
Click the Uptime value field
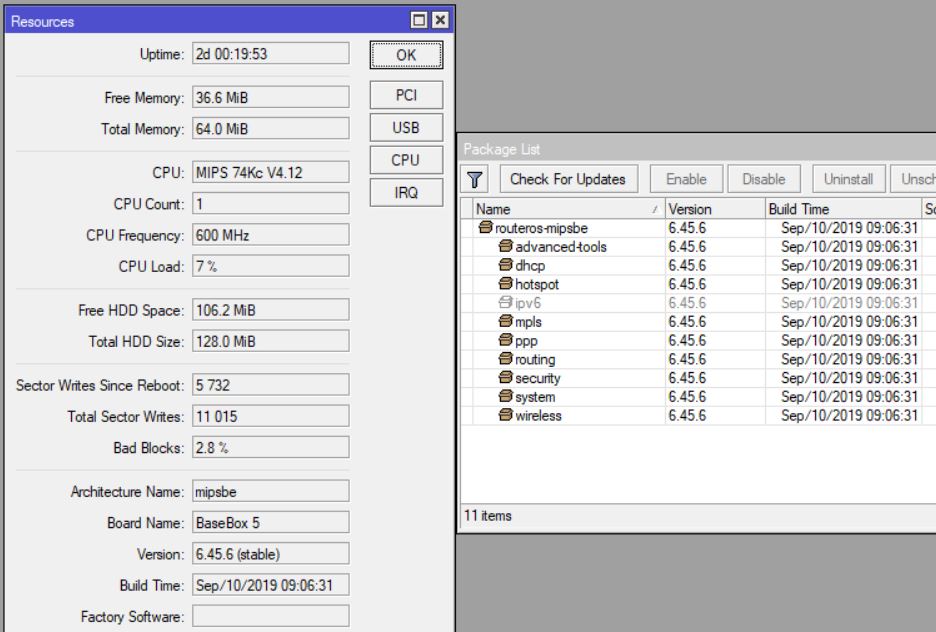tap(270, 53)
